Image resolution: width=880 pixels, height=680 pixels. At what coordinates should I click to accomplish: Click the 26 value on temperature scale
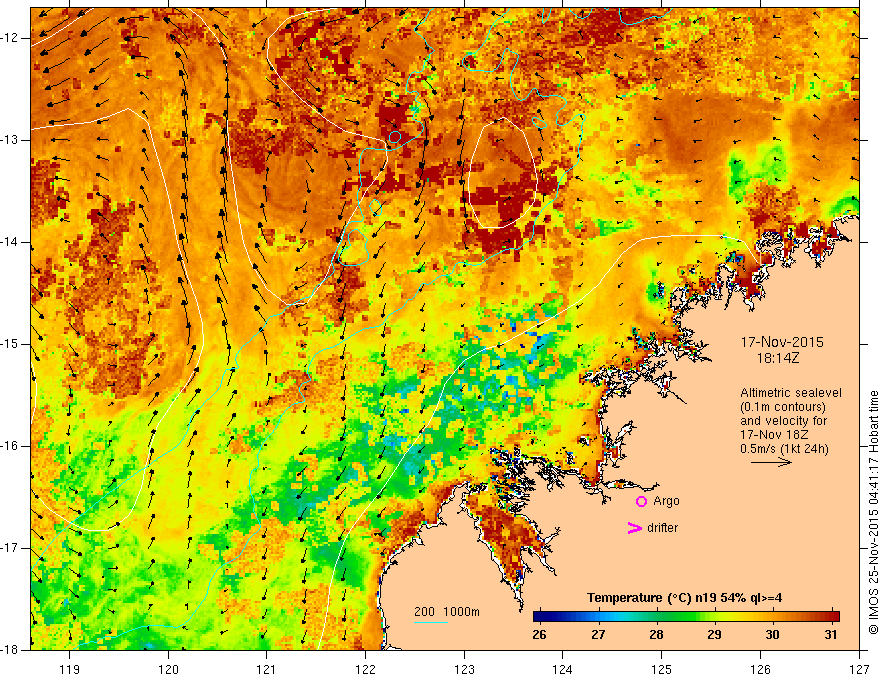click(x=539, y=635)
